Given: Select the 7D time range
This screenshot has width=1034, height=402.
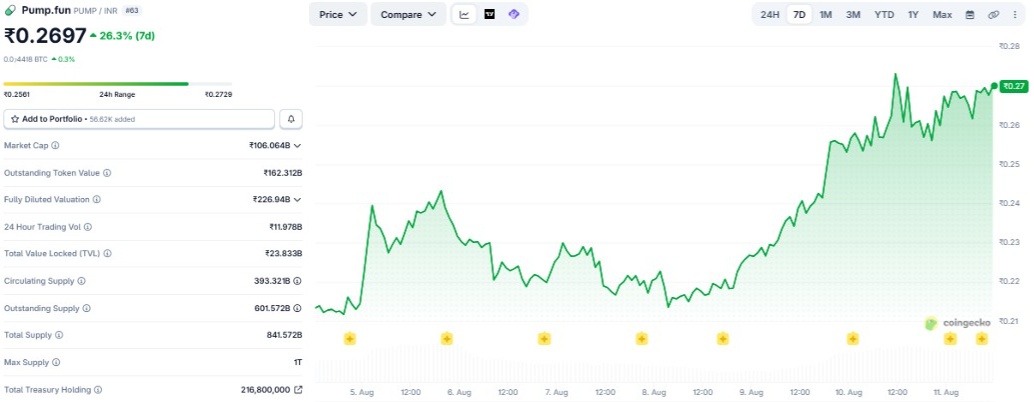Looking at the screenshot, I should (x=799, y=14).
